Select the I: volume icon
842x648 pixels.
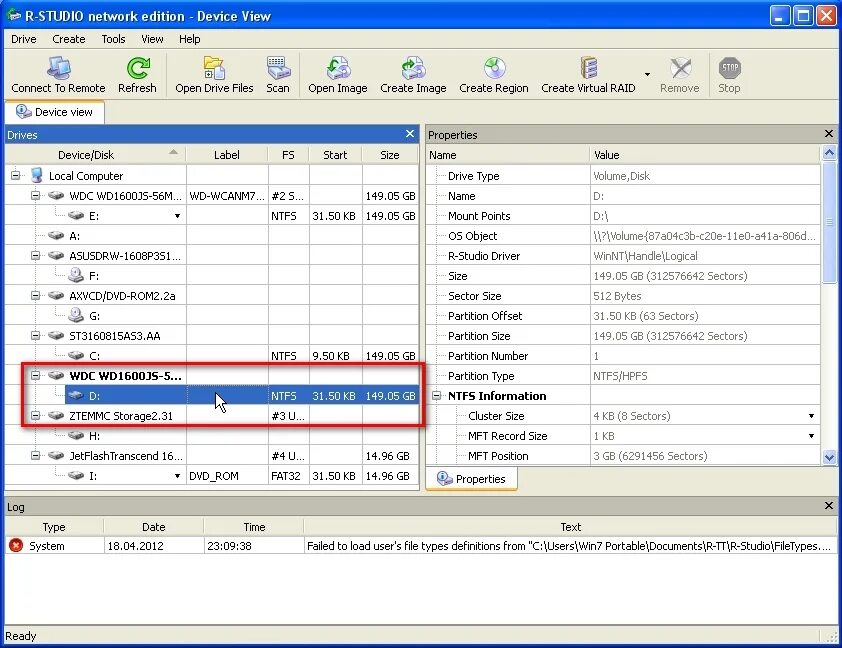click(76, 476)
